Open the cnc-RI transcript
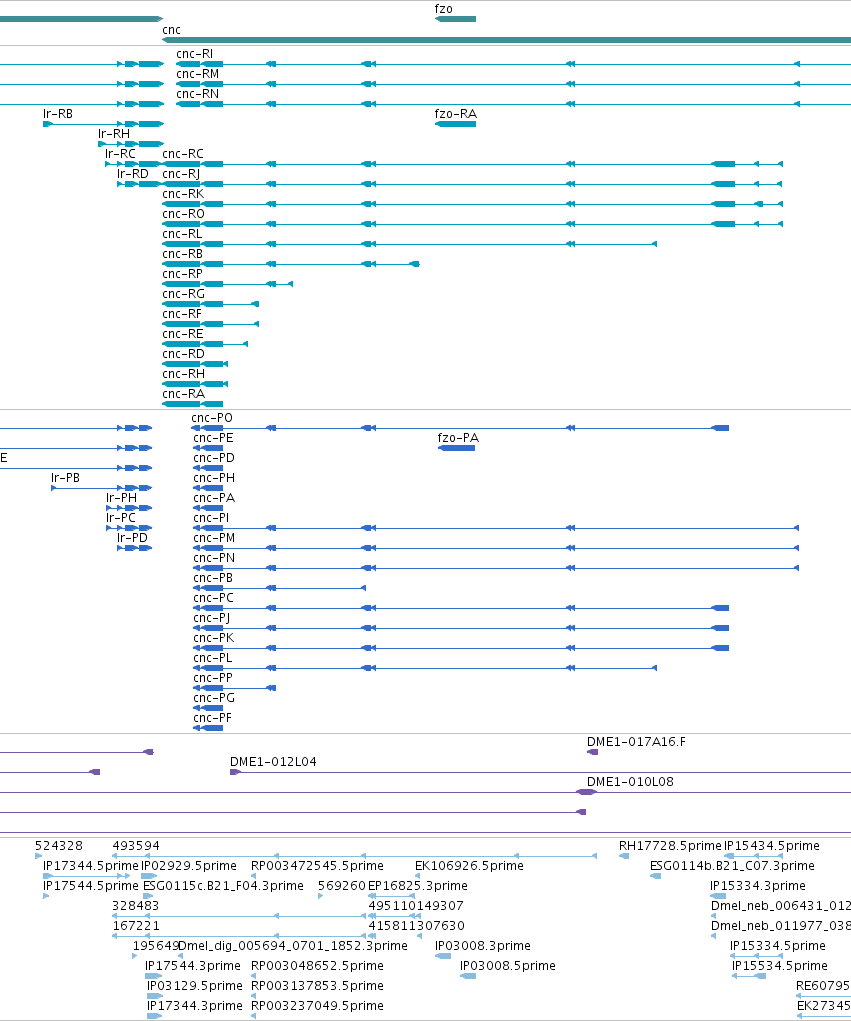This screenshot has height=1021, width=851. 194,54
